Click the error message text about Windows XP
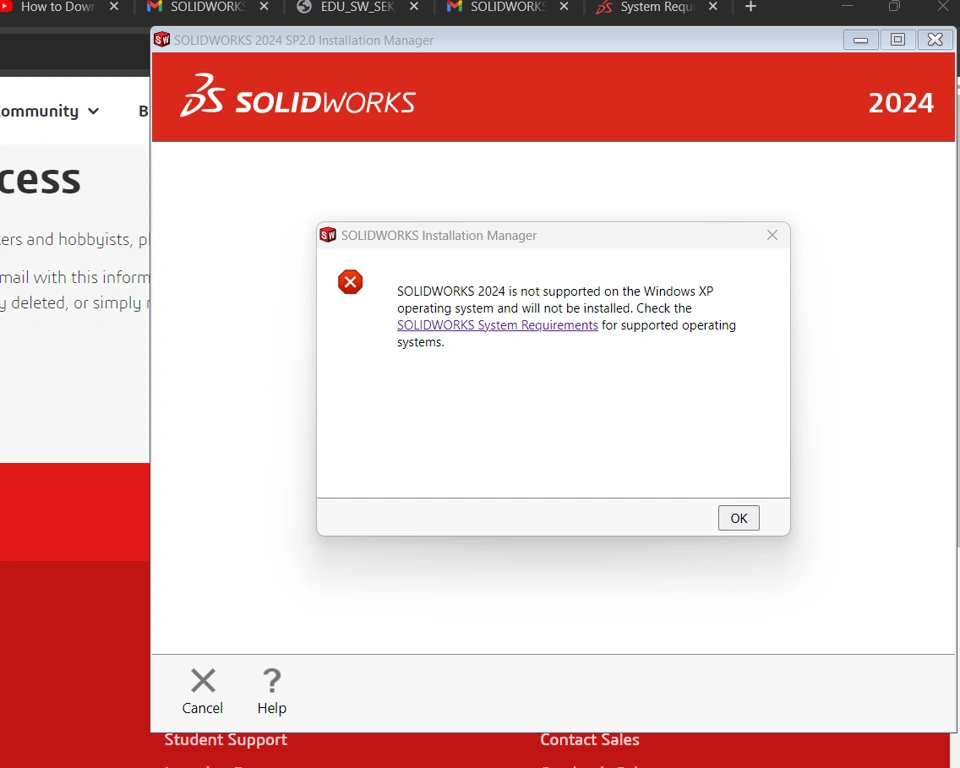960x768 pixels. (x=566, y=317)
